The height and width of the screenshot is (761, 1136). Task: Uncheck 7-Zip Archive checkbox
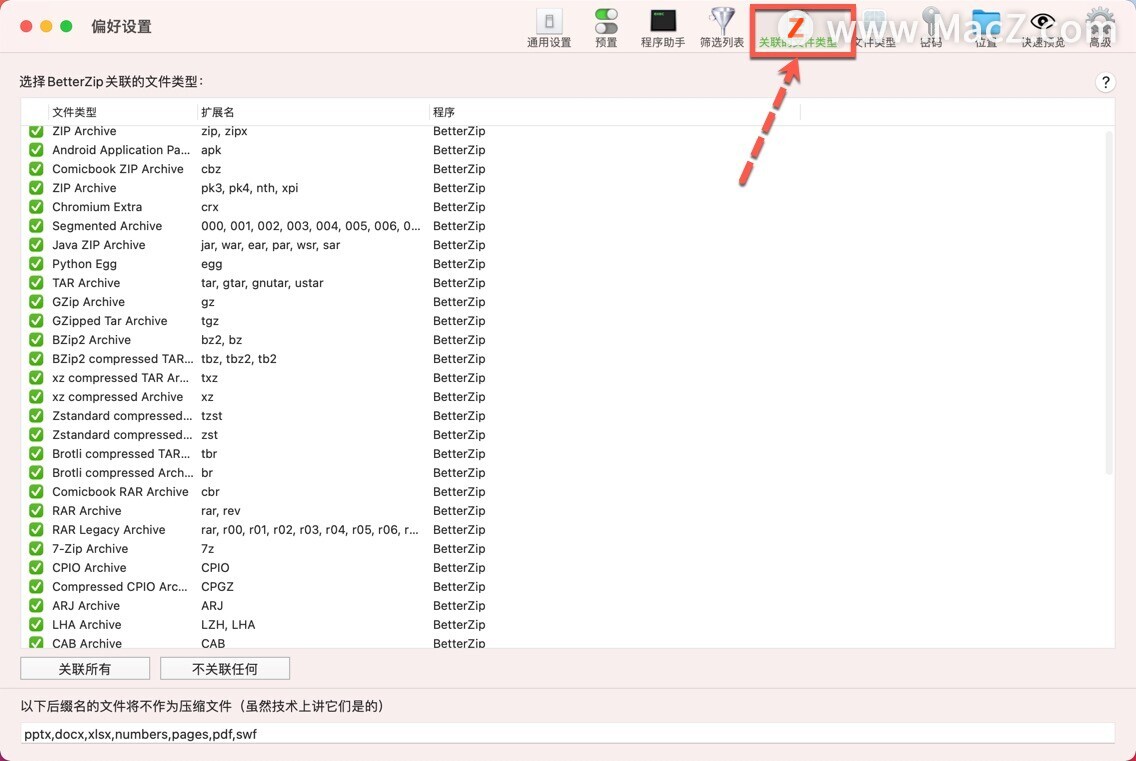(36, 549)
